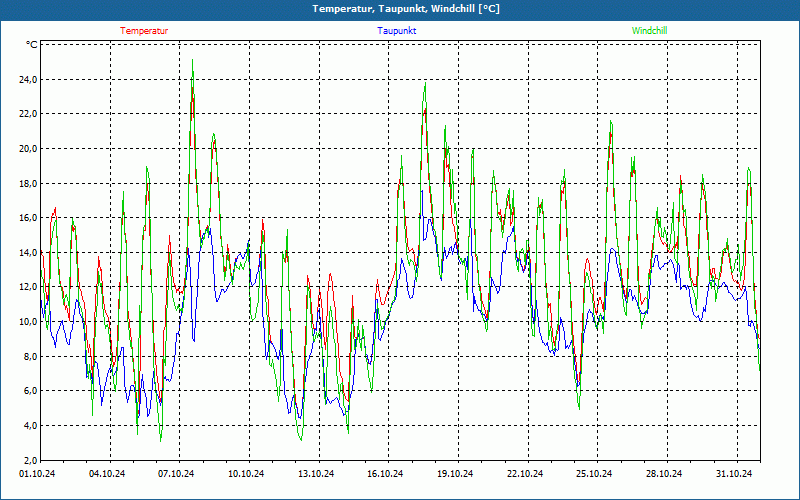This screenshot has height=500, width=800.
Task: Click the 16,0 y-axis value
Action: (x=28, y=218)
